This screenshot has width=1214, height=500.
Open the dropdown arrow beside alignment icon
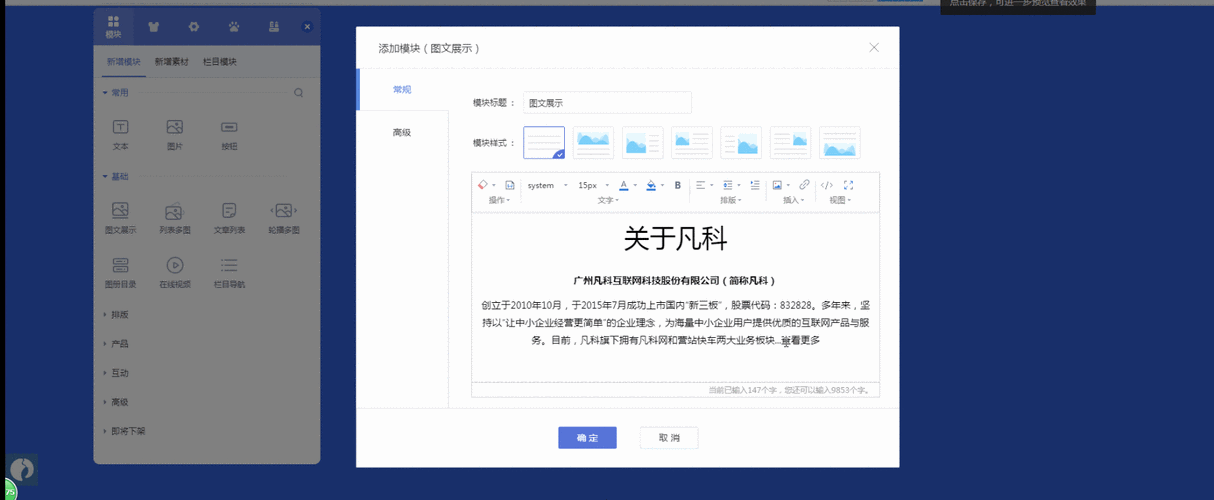coord(712,185)
